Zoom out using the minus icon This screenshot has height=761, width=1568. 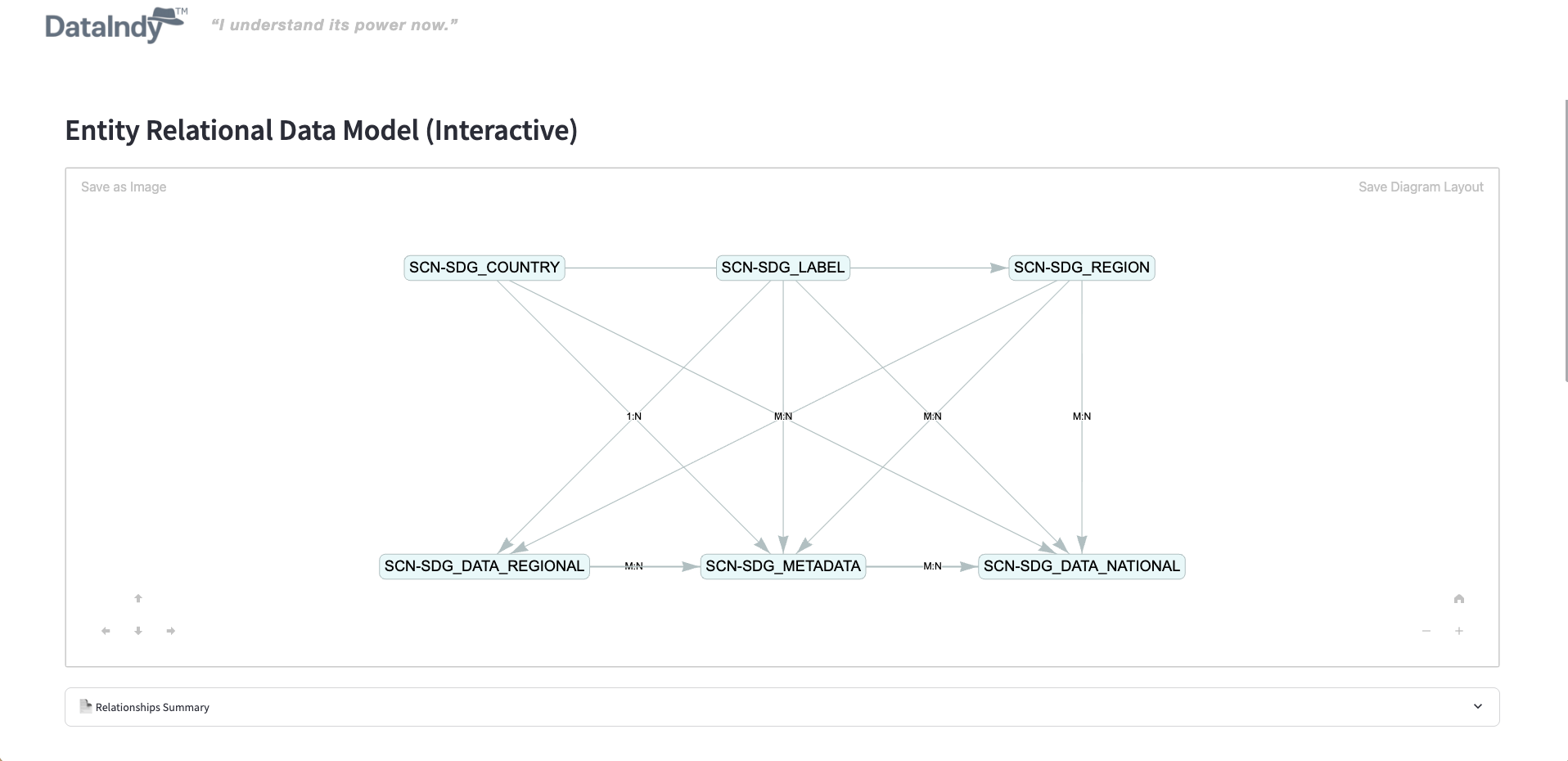[x=1427, y=631]
